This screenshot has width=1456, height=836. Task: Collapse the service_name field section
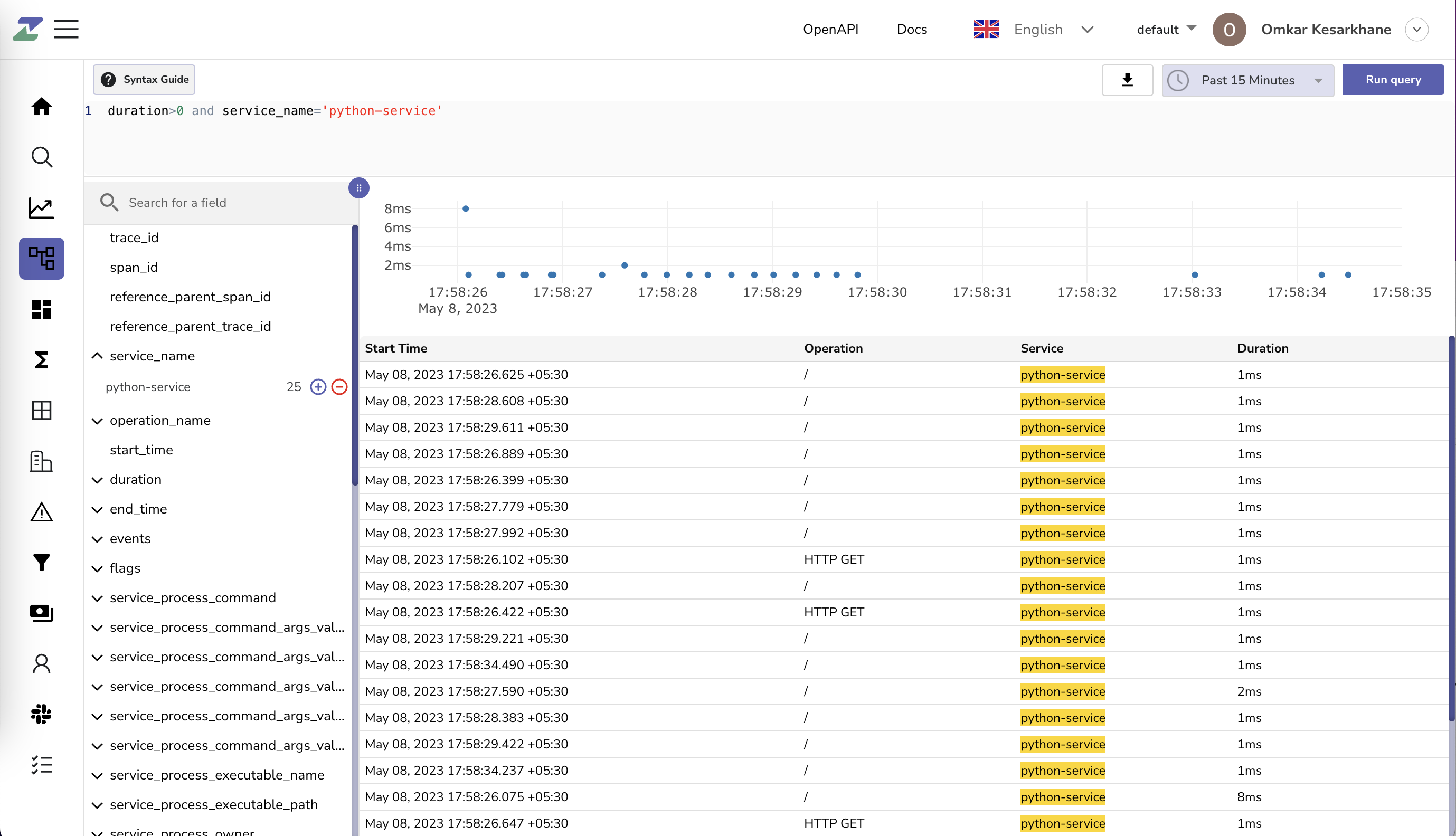click(x=97, y=355)
